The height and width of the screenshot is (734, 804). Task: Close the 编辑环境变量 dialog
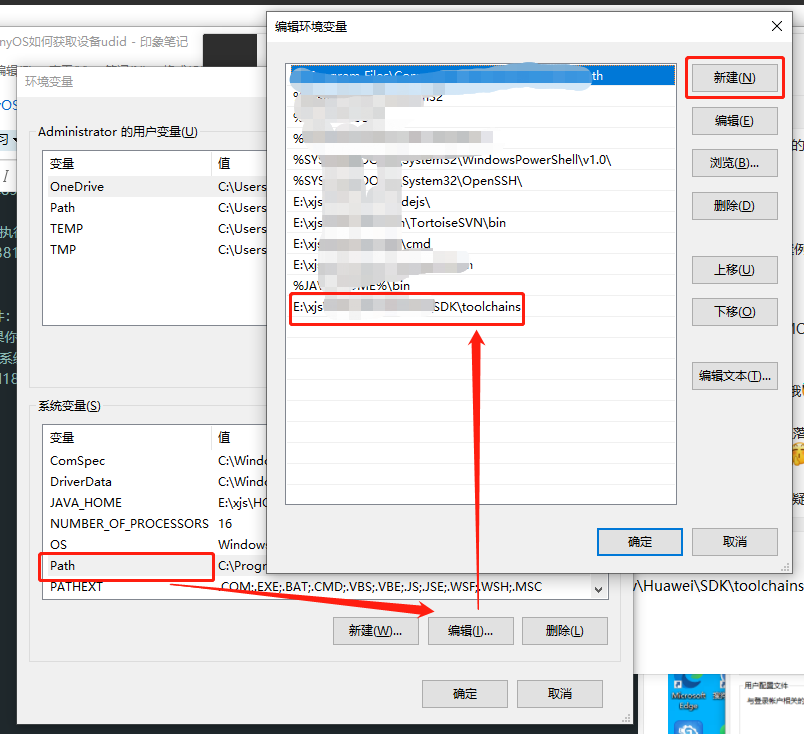[x=776, y=26]
